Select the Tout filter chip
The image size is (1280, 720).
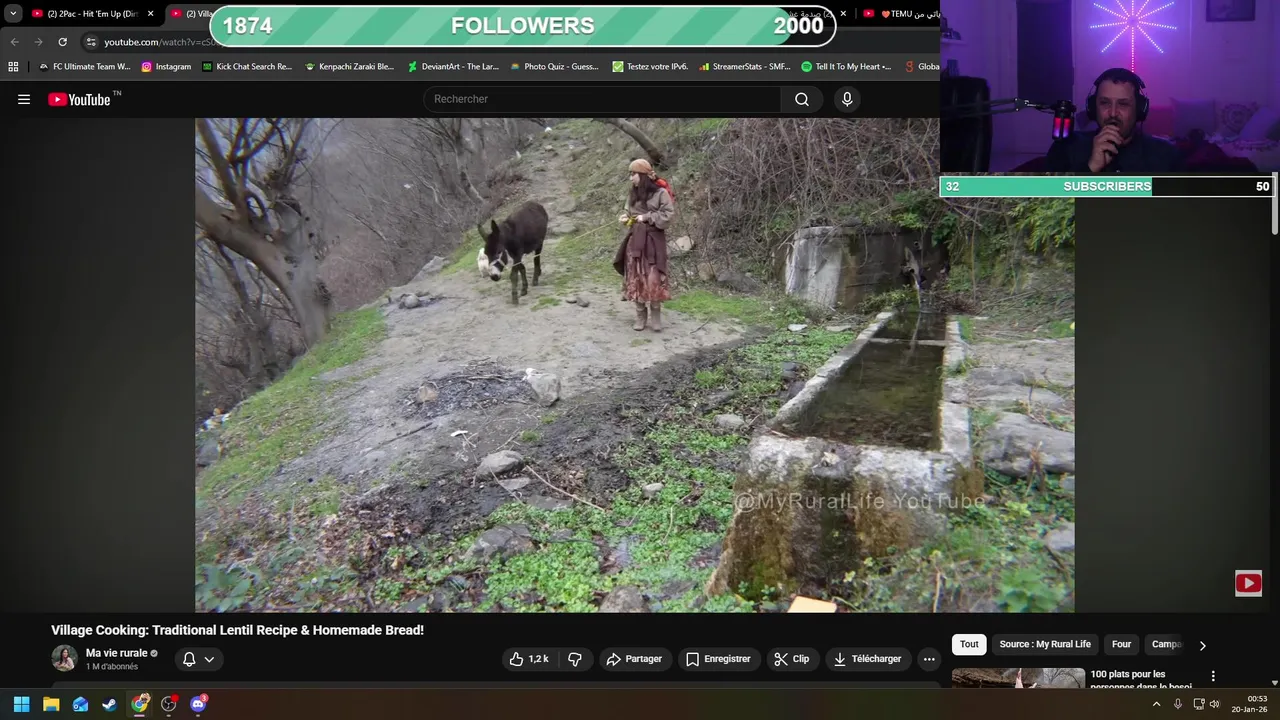click(969, 644)
